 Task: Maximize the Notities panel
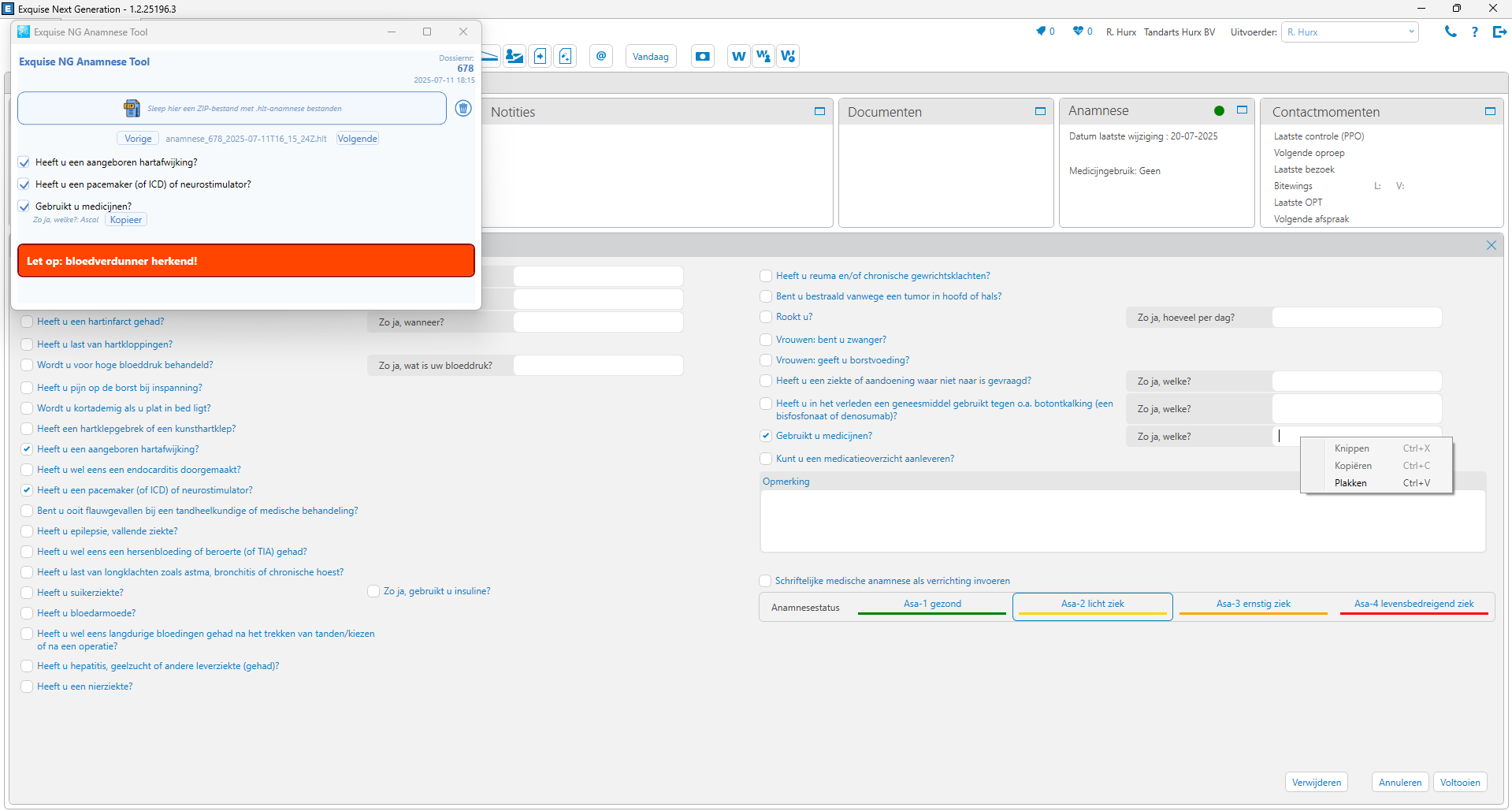click(x=819, y=111)
